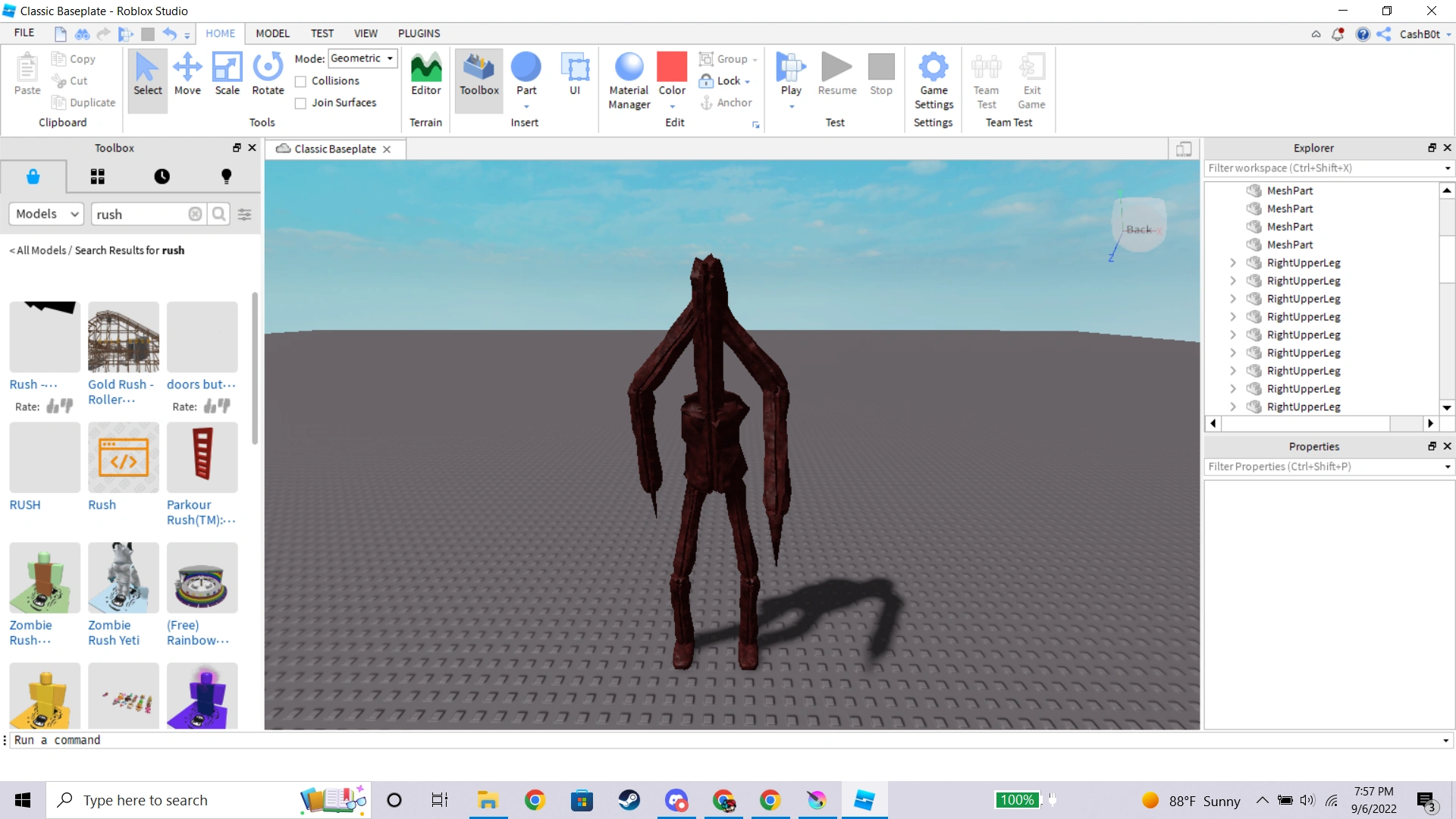The image size is (1456, 819).
Task: Select the Scale tool
Action: point(227,76)
